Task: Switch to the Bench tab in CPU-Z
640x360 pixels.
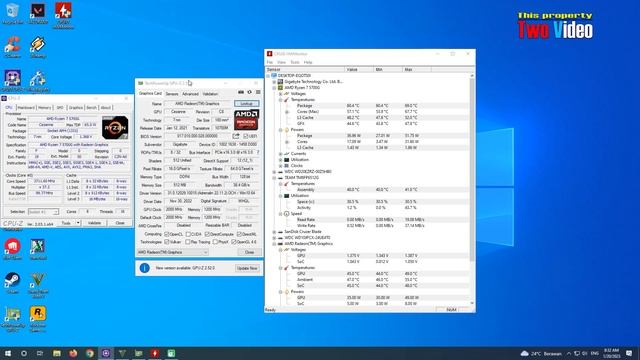Action: pyautogui.click(x=91, y=107)
